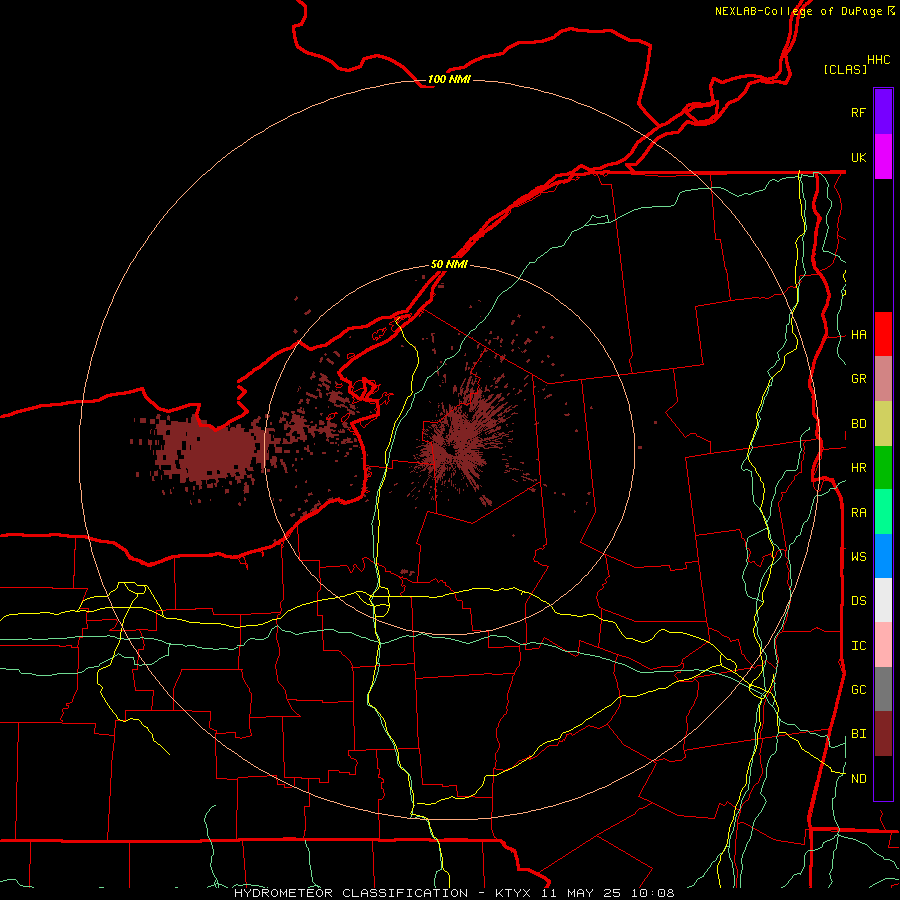Click the 'KTYX' radar site identifier
900x900 pixels.
513,893
